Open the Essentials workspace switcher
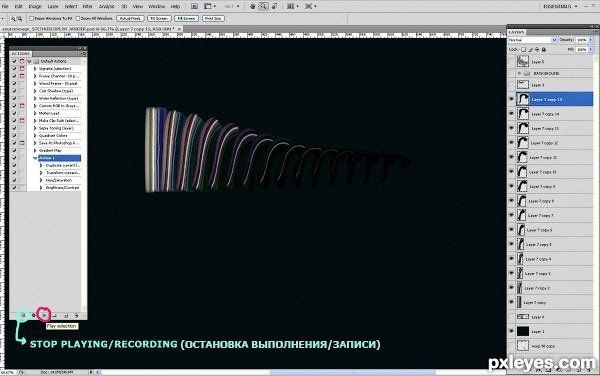Viewport: 600px width, 376px height. (x=560, y=6)
